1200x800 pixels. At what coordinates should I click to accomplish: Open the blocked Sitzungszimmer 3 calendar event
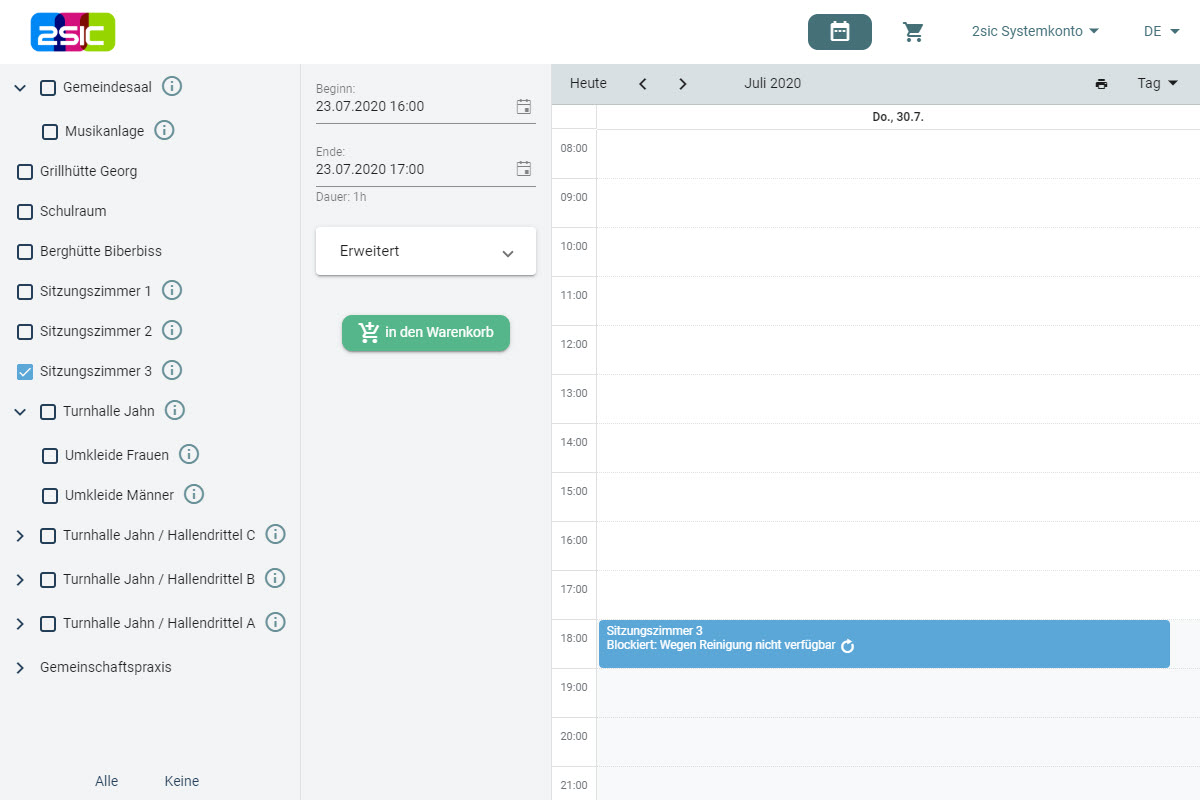[x=883, y=644]
